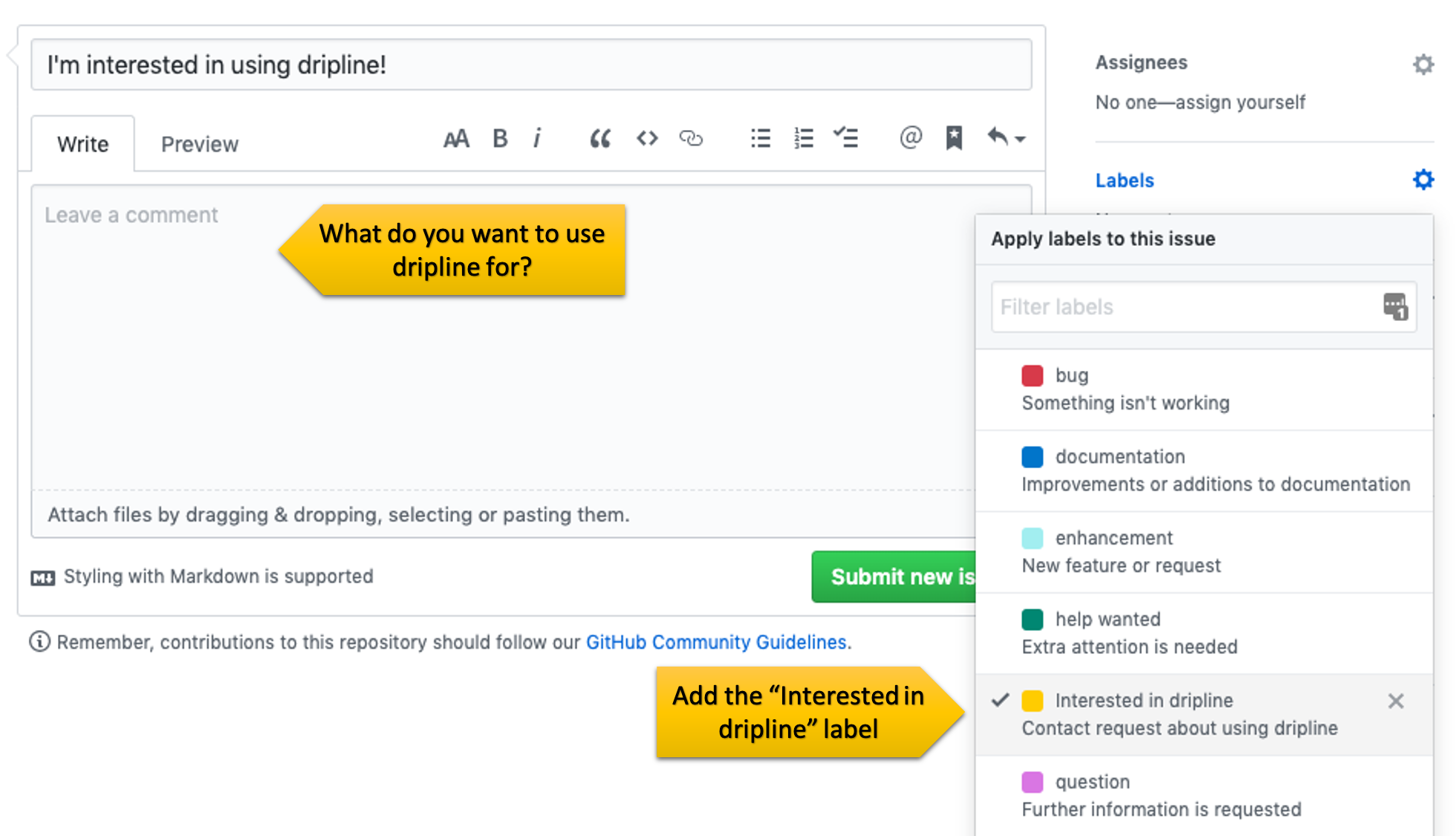The height and width of the screenshot is (836, 1456).
Task: Insert a bulleted list
Action: click(761, 139)
